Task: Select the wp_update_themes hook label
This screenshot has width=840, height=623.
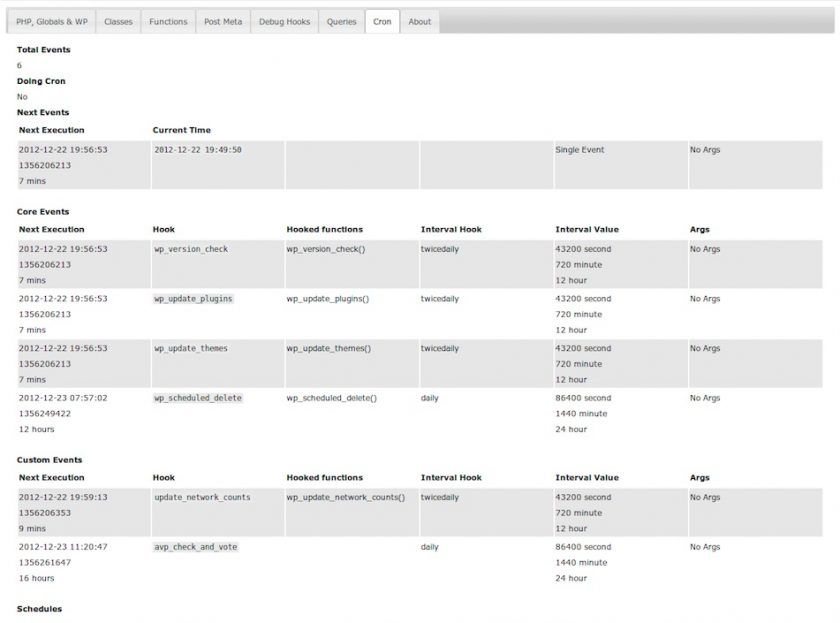Action: click(x=191, y=349)
